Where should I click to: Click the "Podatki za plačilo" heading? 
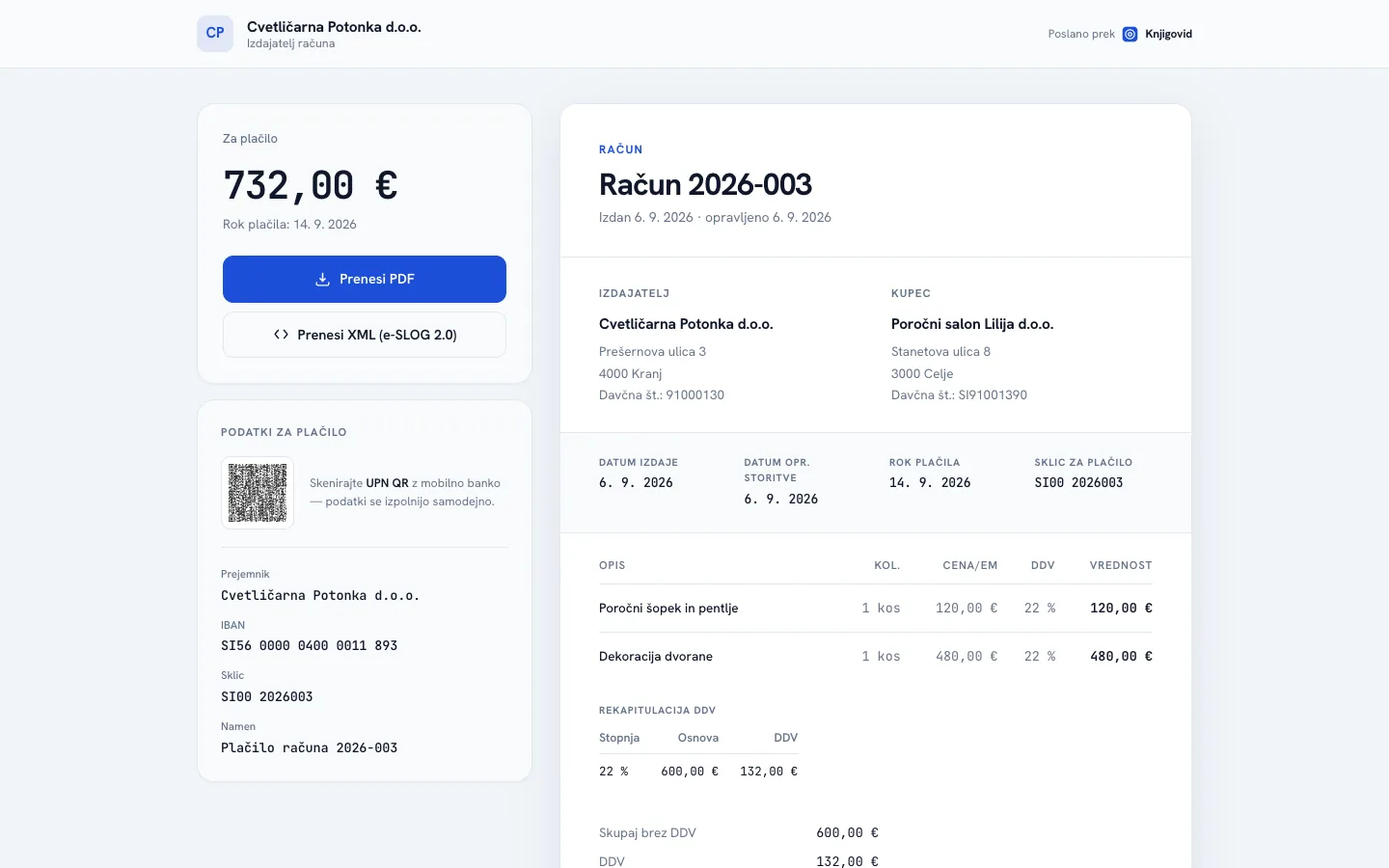coord(284,432)
